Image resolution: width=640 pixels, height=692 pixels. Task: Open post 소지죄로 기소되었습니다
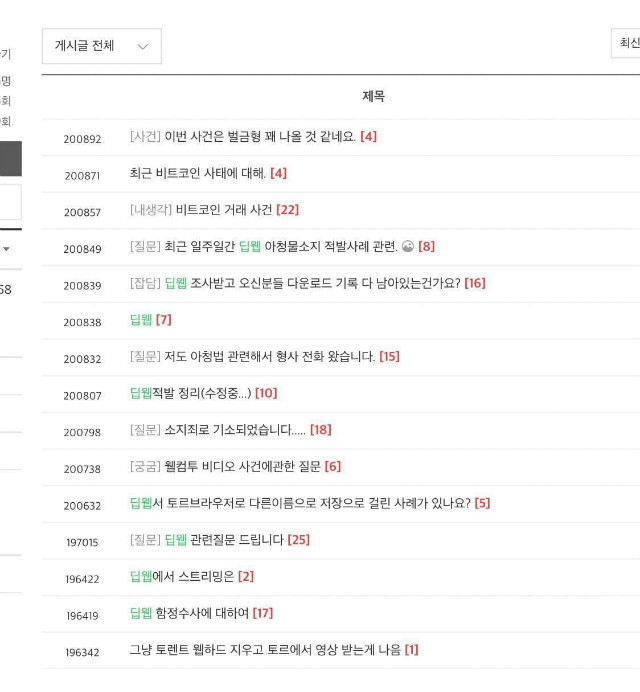[x=235, y=429]
